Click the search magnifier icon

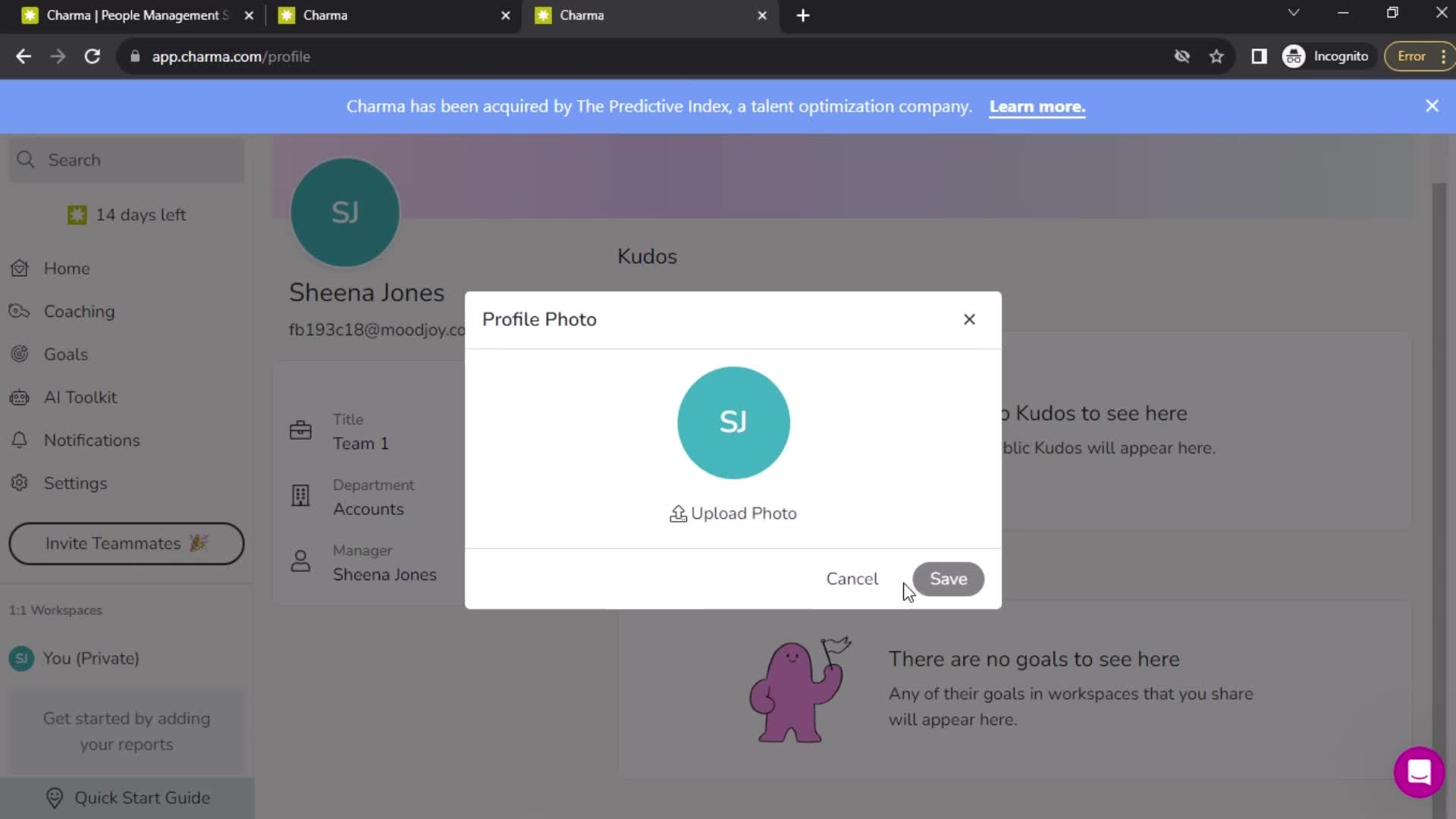26,159
